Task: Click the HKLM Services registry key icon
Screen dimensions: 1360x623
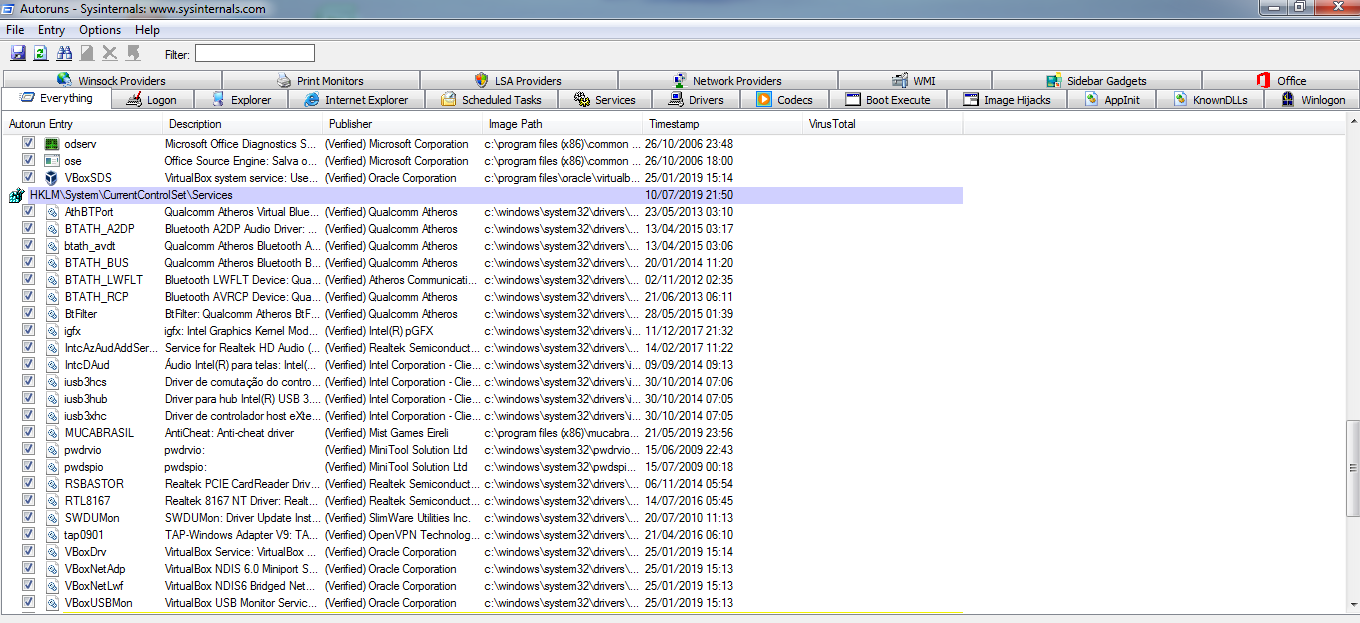Action: pos(16,195)
